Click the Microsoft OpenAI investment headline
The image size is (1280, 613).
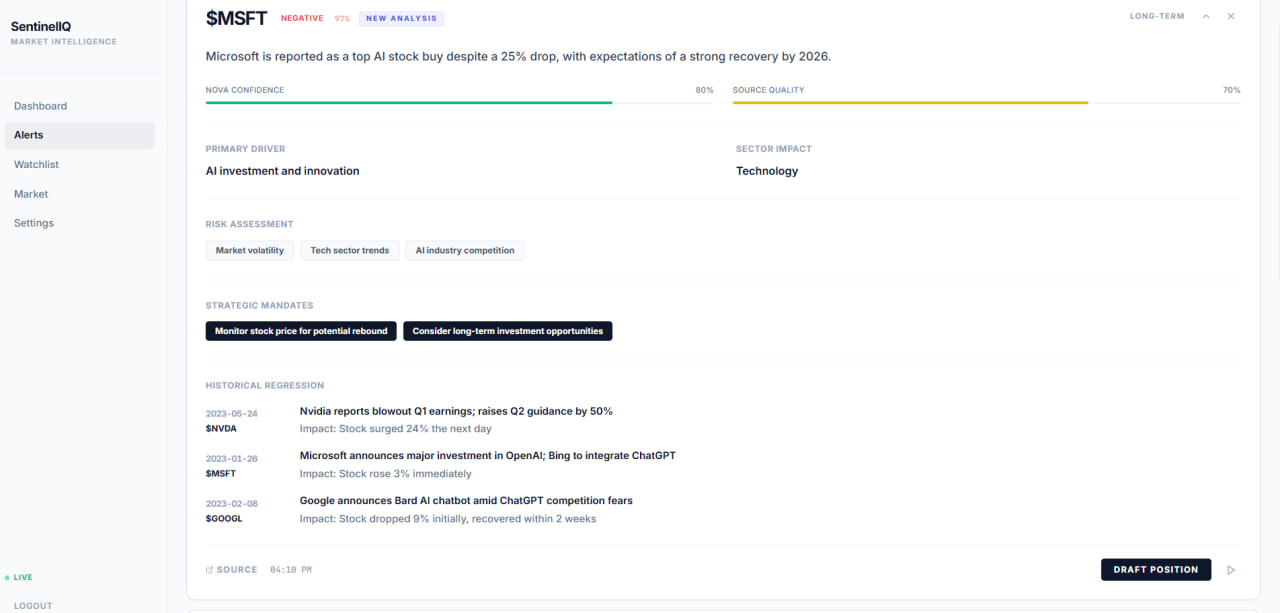488,455
